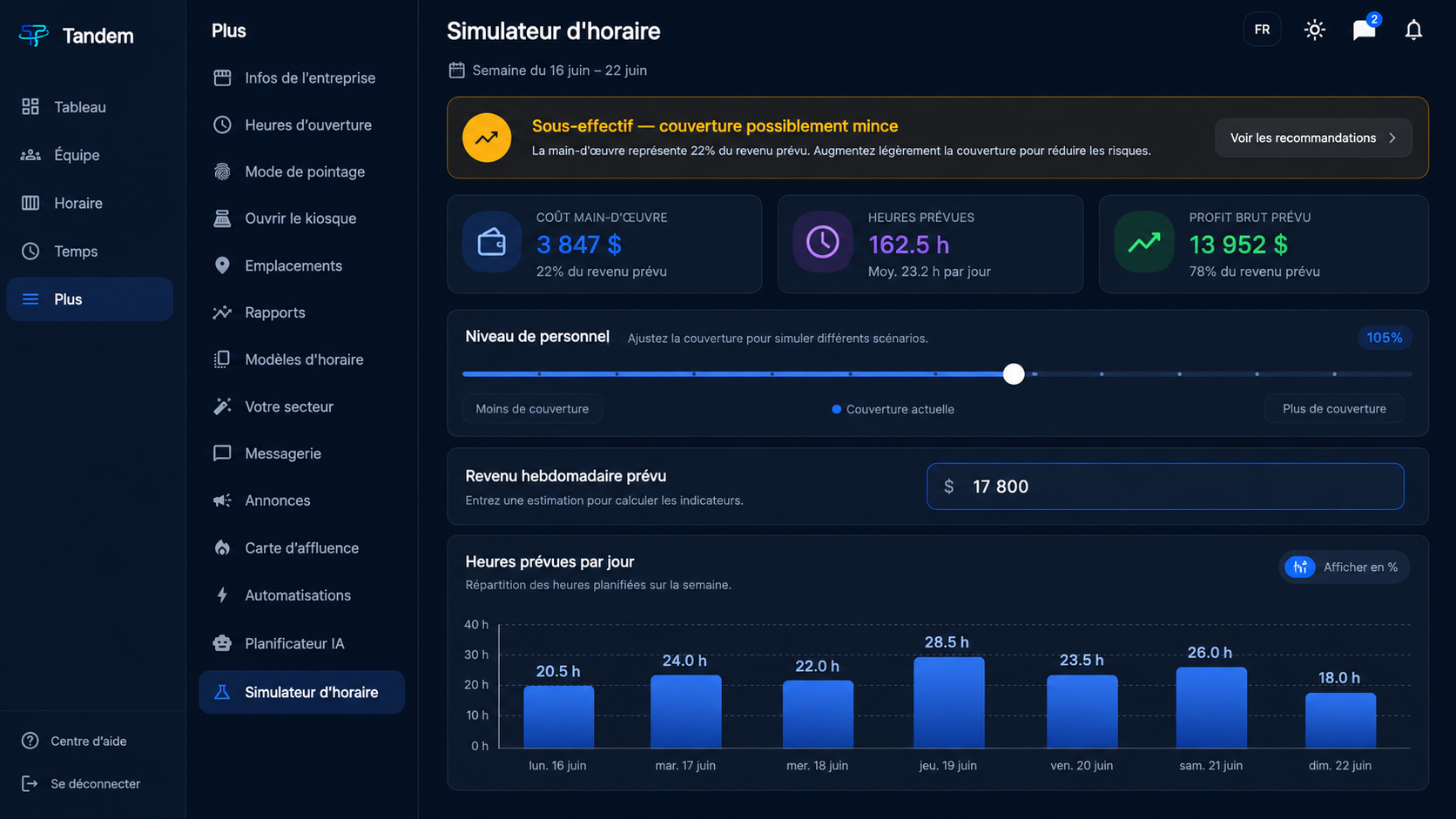Click Moins de couverture button
The height and width of the screenshot is (819, 1456).
coord(532,409)
